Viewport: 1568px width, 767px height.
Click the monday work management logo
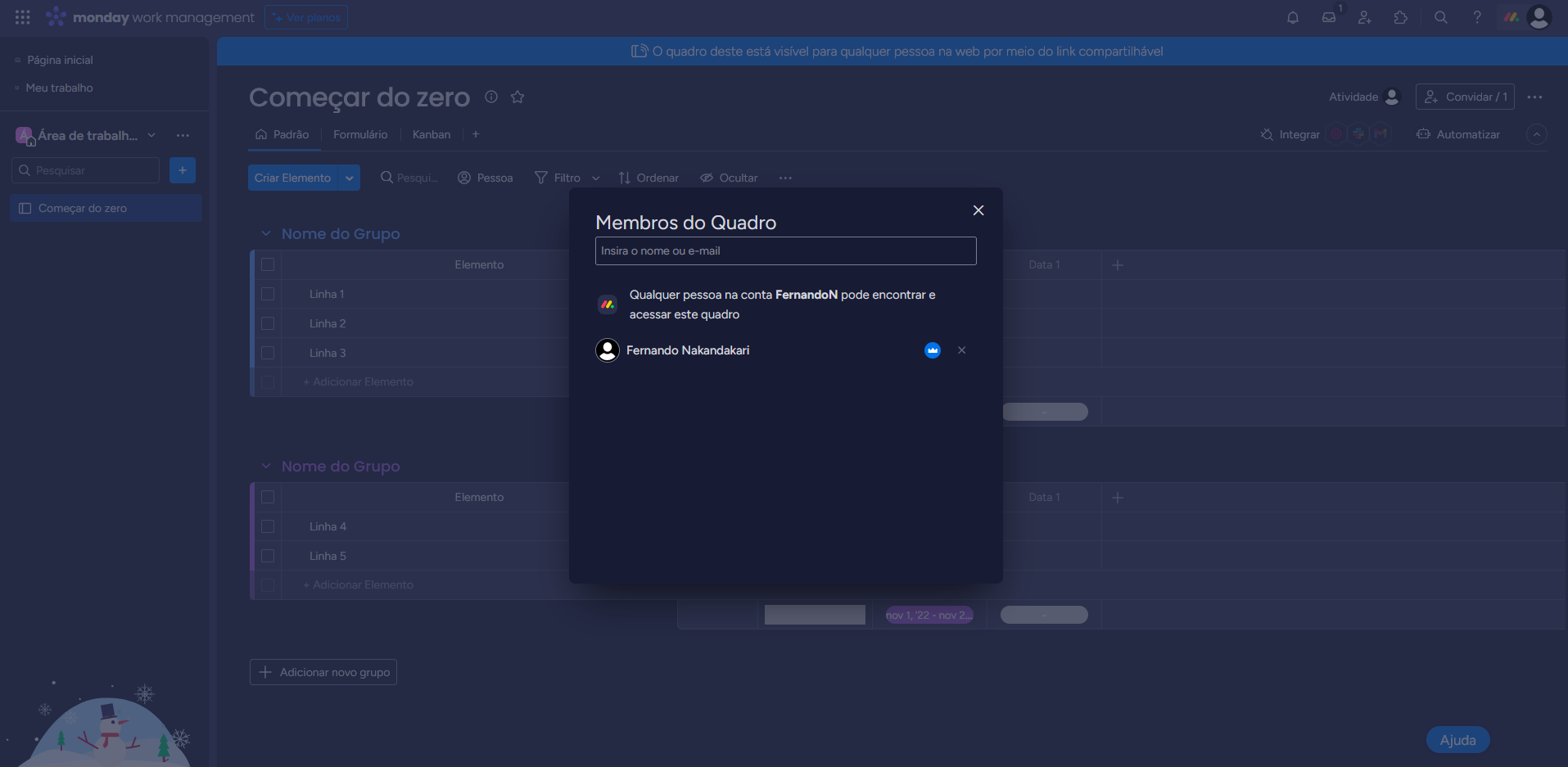pyautogui.click(x=150, y=17)
